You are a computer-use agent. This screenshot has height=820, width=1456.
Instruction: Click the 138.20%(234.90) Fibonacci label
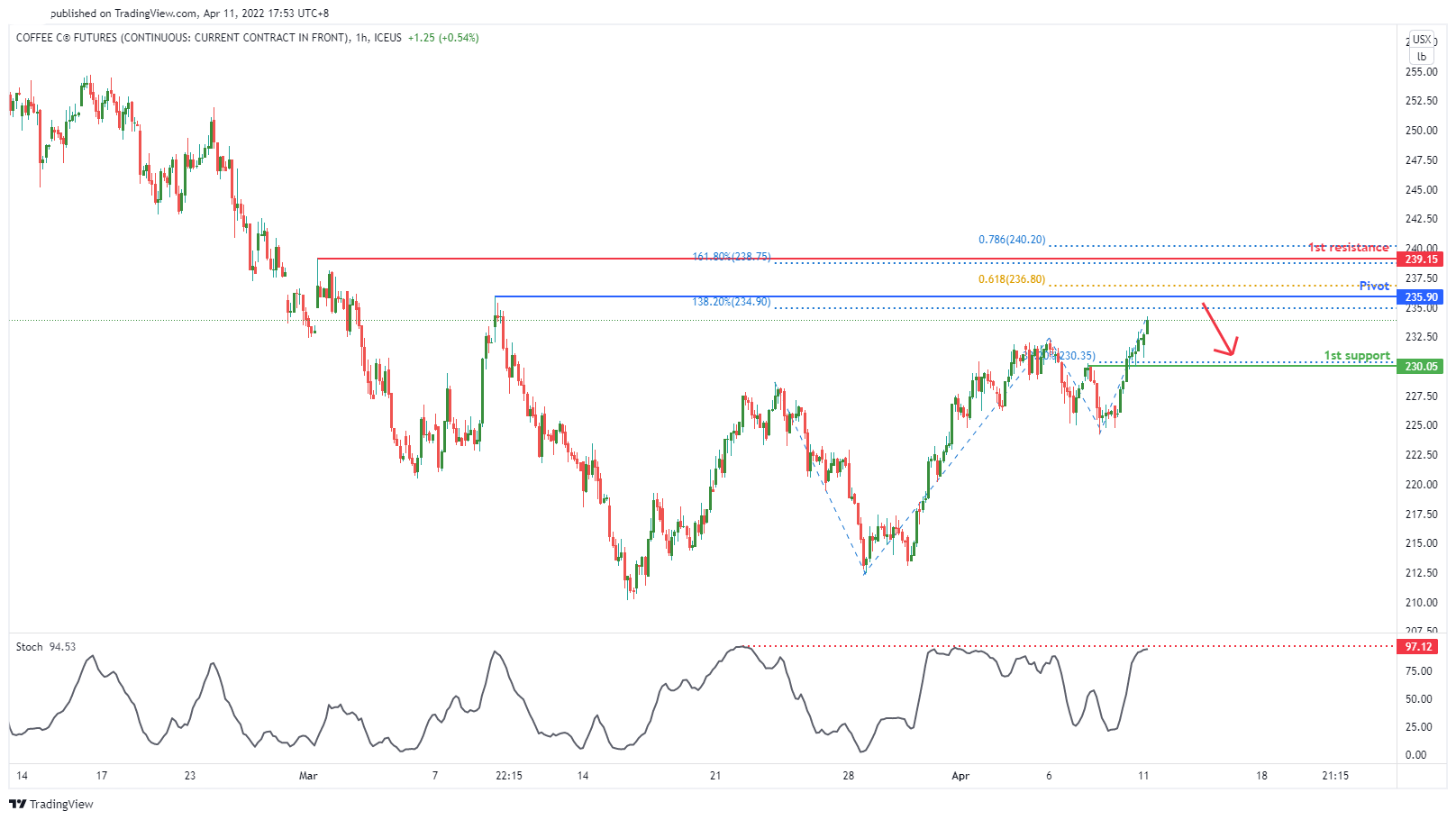[731, 302]
